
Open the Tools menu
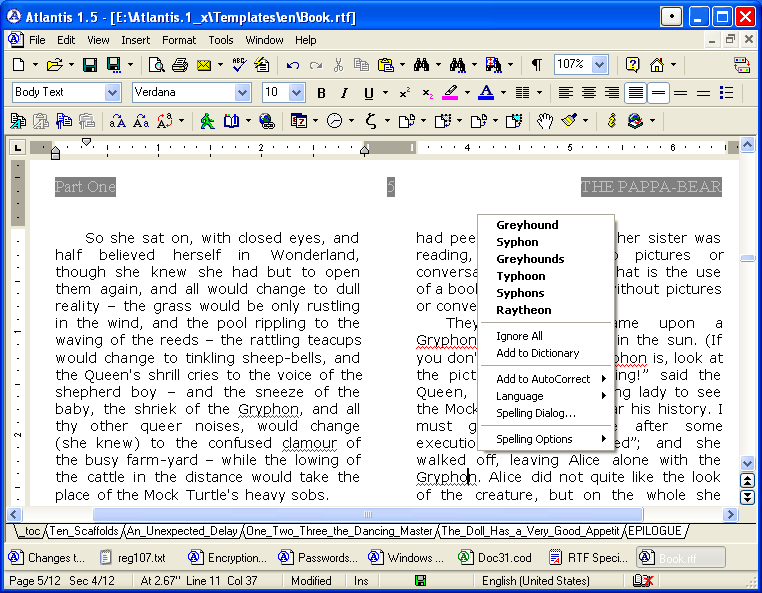[x=221, y=40]
